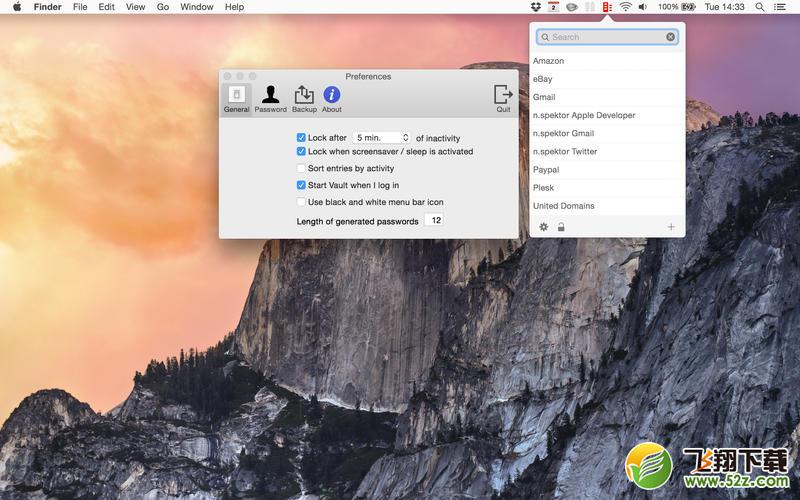The width and height of the screenshot is (800, 500).
Task: Disable Lock when screensaver / sleep is activated
Action: [301, 152]
